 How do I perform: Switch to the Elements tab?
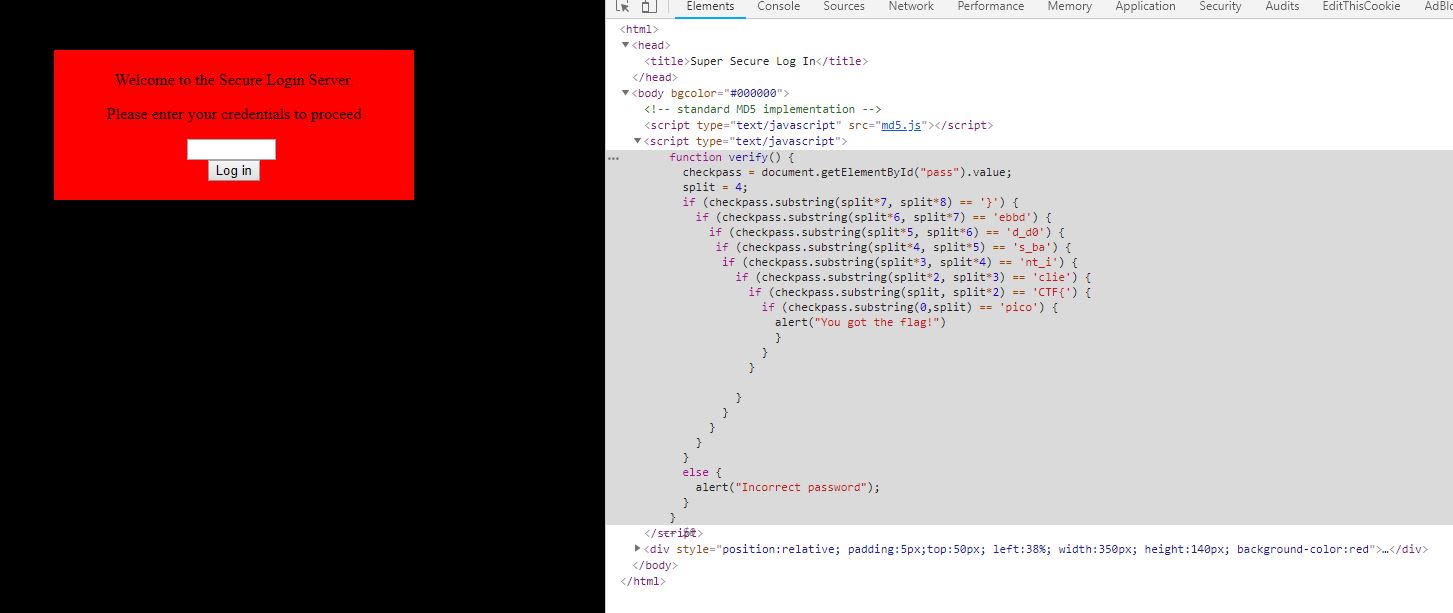tap(710, 7)
